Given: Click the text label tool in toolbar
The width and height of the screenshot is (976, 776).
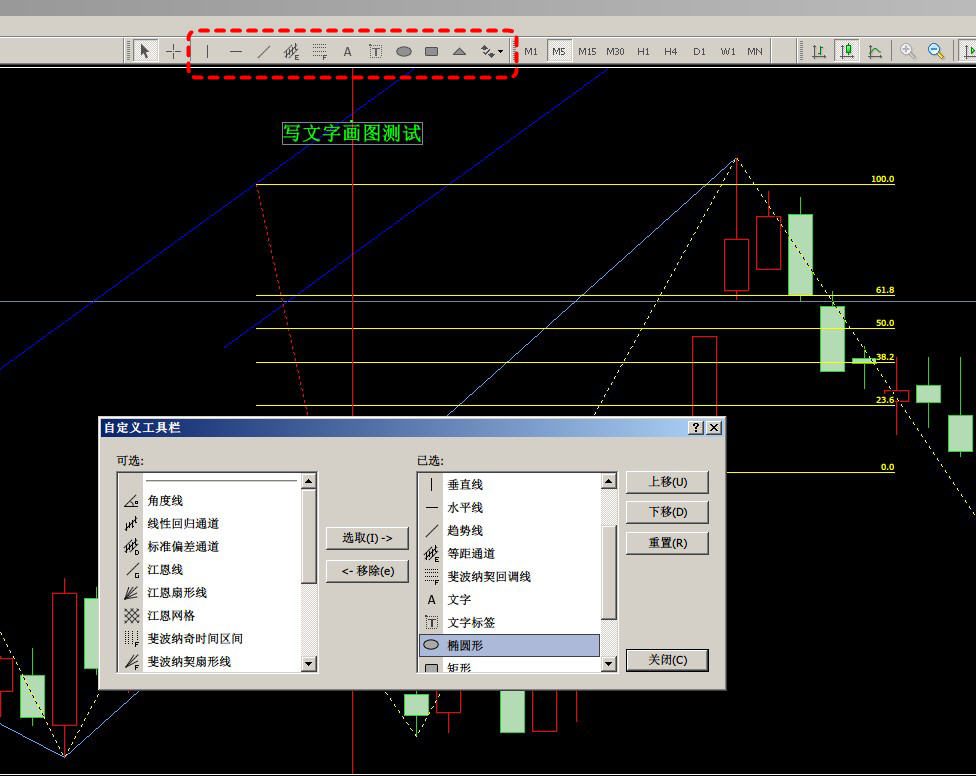Looking at the screenshot, I should click(375, 52).
